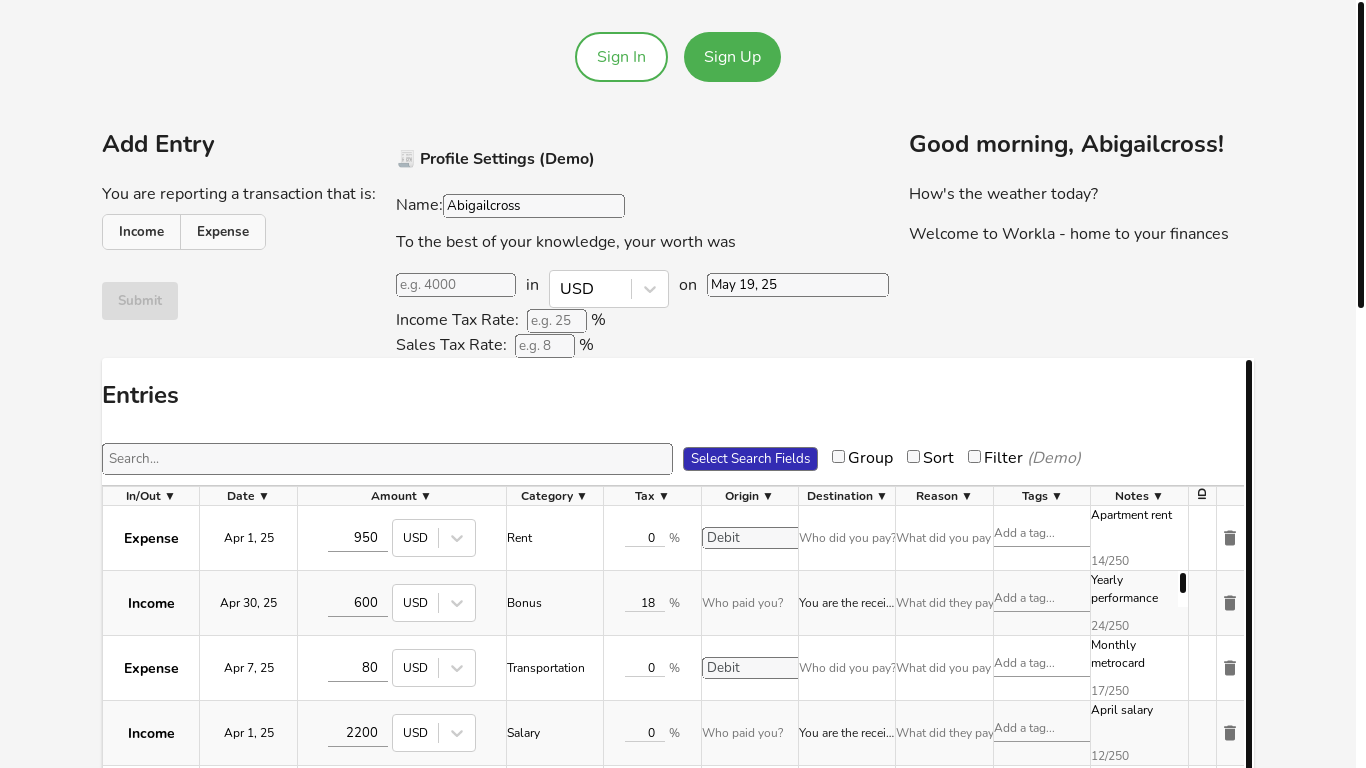The width and height of the screenshot is (1366, 768).
Task: Enable the Sort checkbox
Action: [913, 456]
